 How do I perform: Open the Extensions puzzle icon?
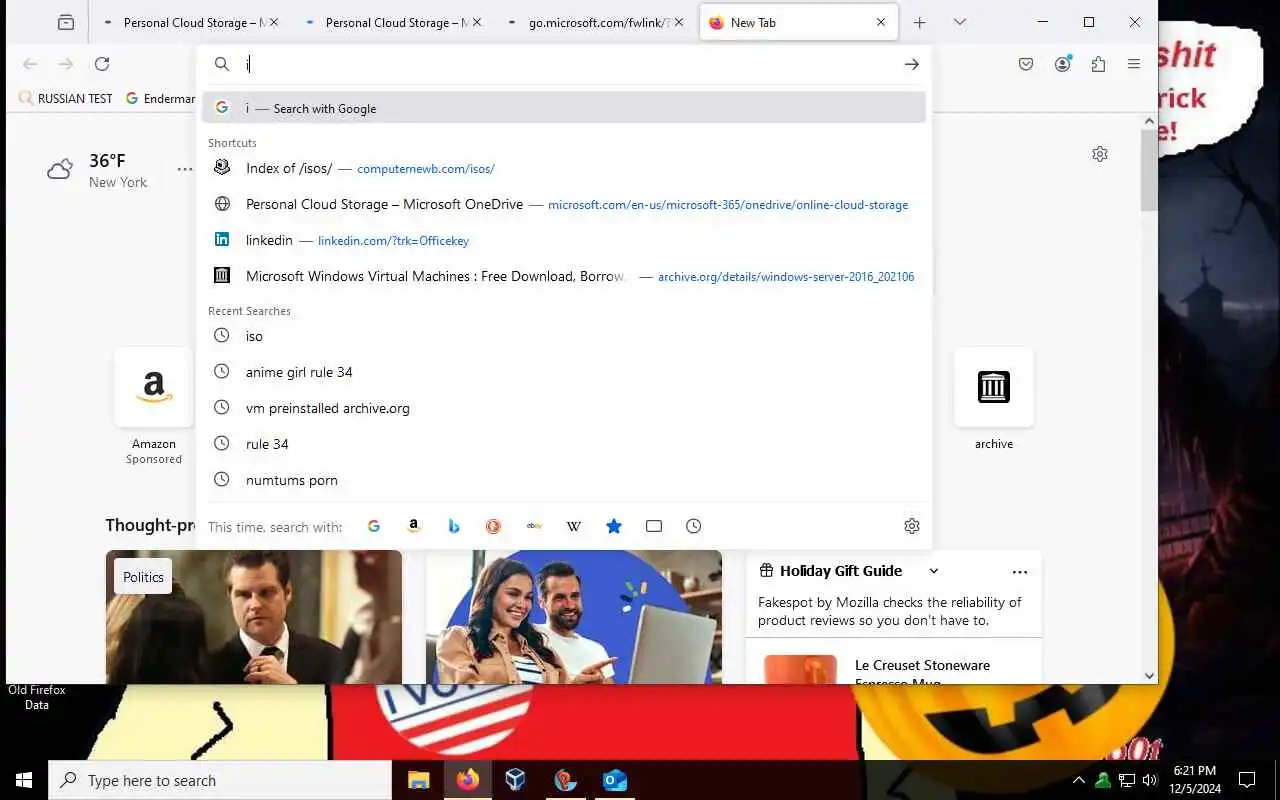1098,64
